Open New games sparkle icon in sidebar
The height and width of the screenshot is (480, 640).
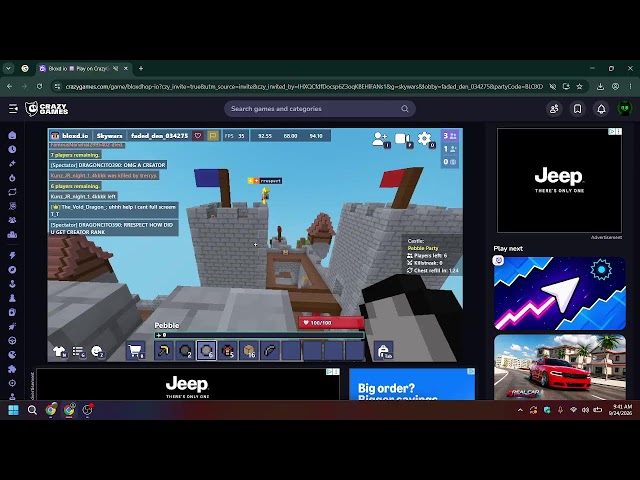coord(12,163)
